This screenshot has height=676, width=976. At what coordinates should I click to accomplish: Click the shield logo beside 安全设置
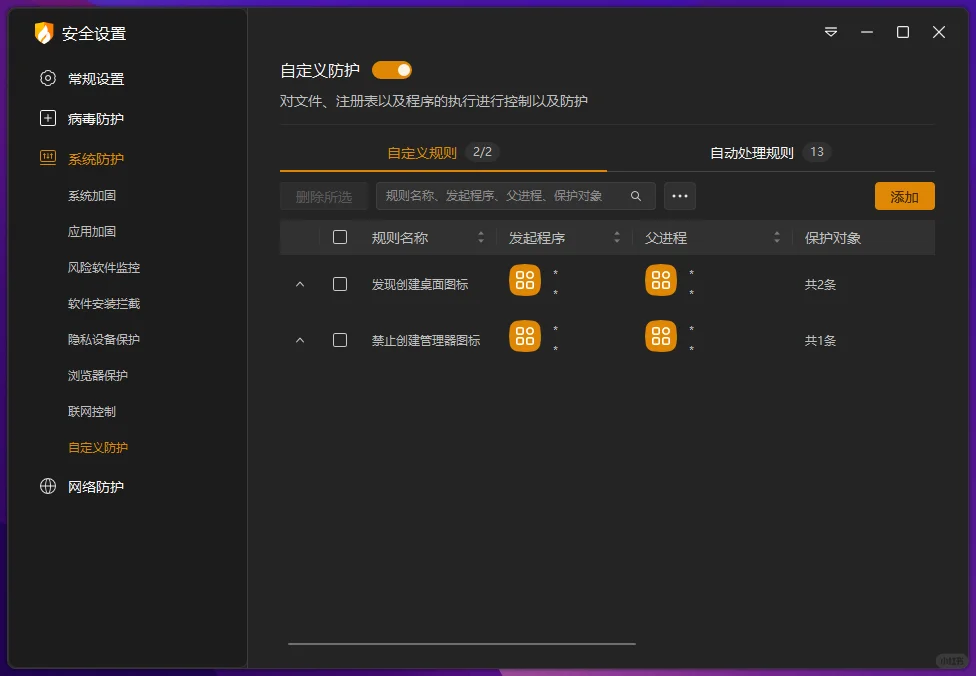[42, 33]
